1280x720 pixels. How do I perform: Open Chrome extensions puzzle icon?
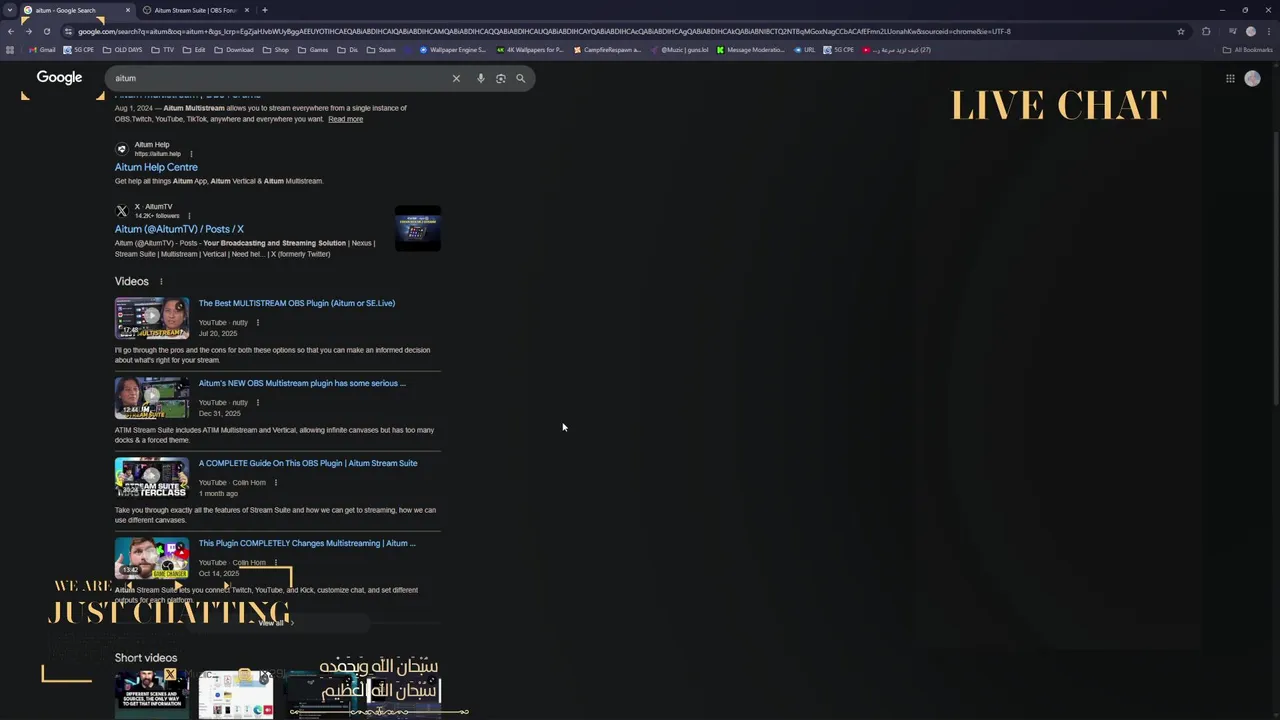point(1206,31)
